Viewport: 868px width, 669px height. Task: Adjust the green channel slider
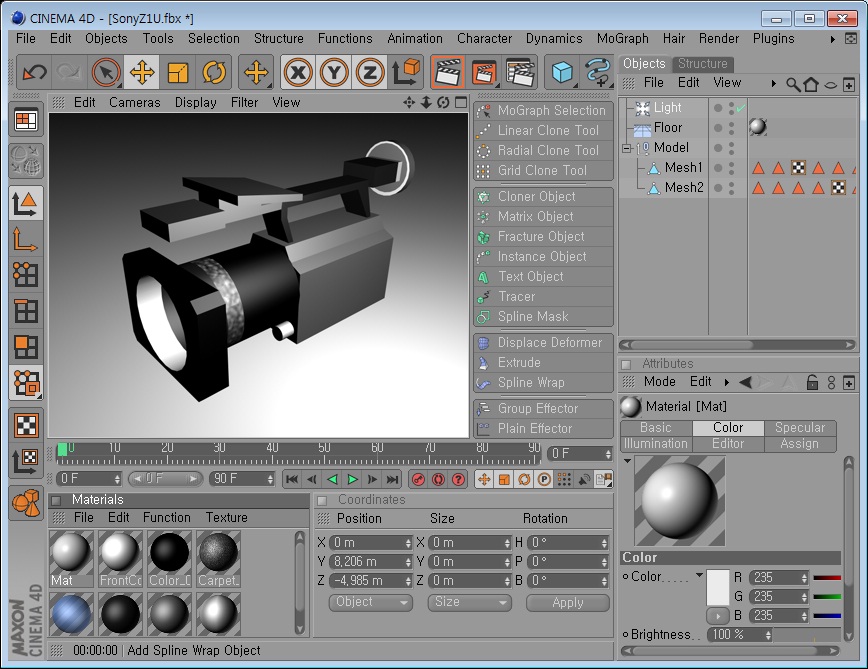pyautogui.click(x=827, y=597)
